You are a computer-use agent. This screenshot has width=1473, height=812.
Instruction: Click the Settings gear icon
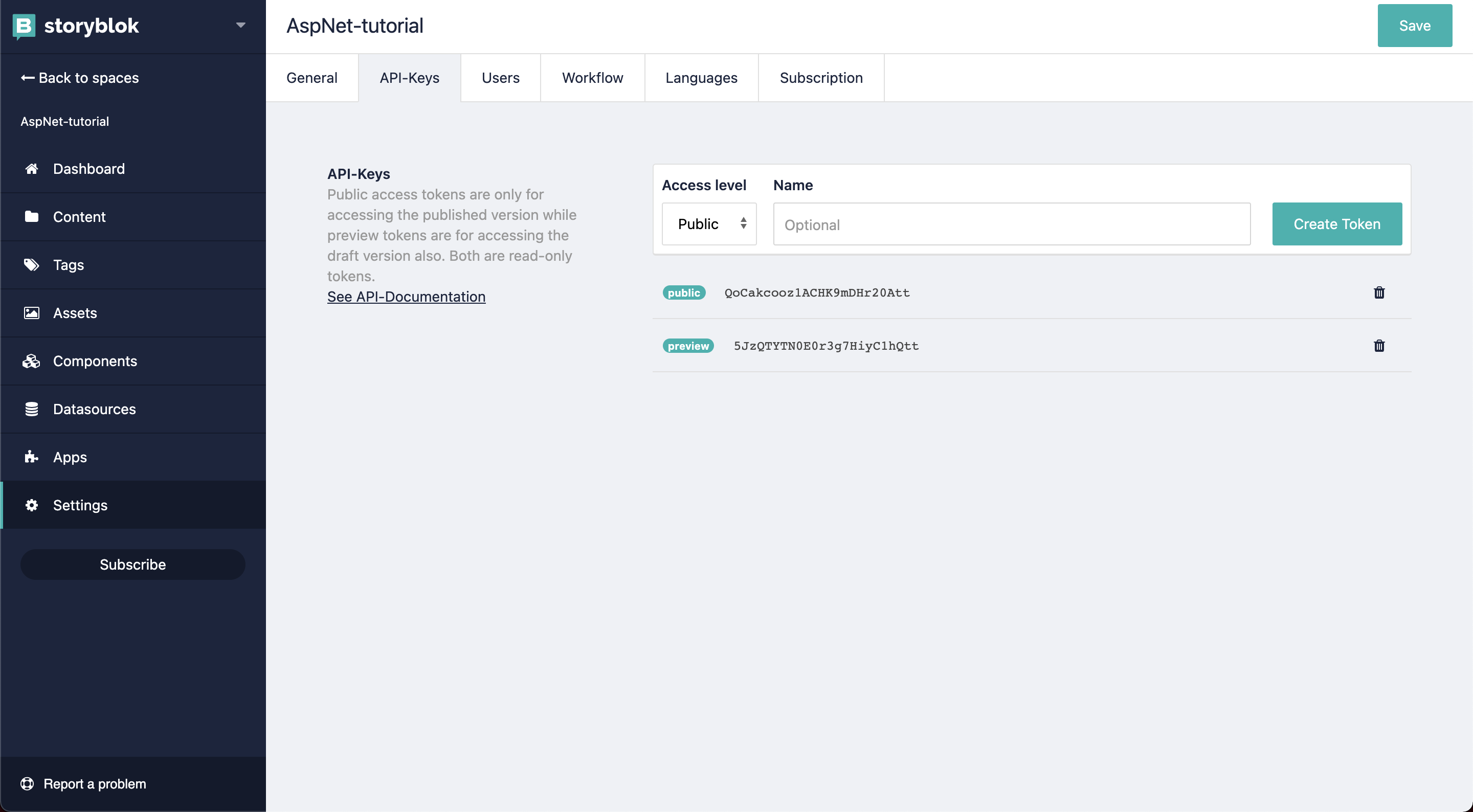coord(31,505)
